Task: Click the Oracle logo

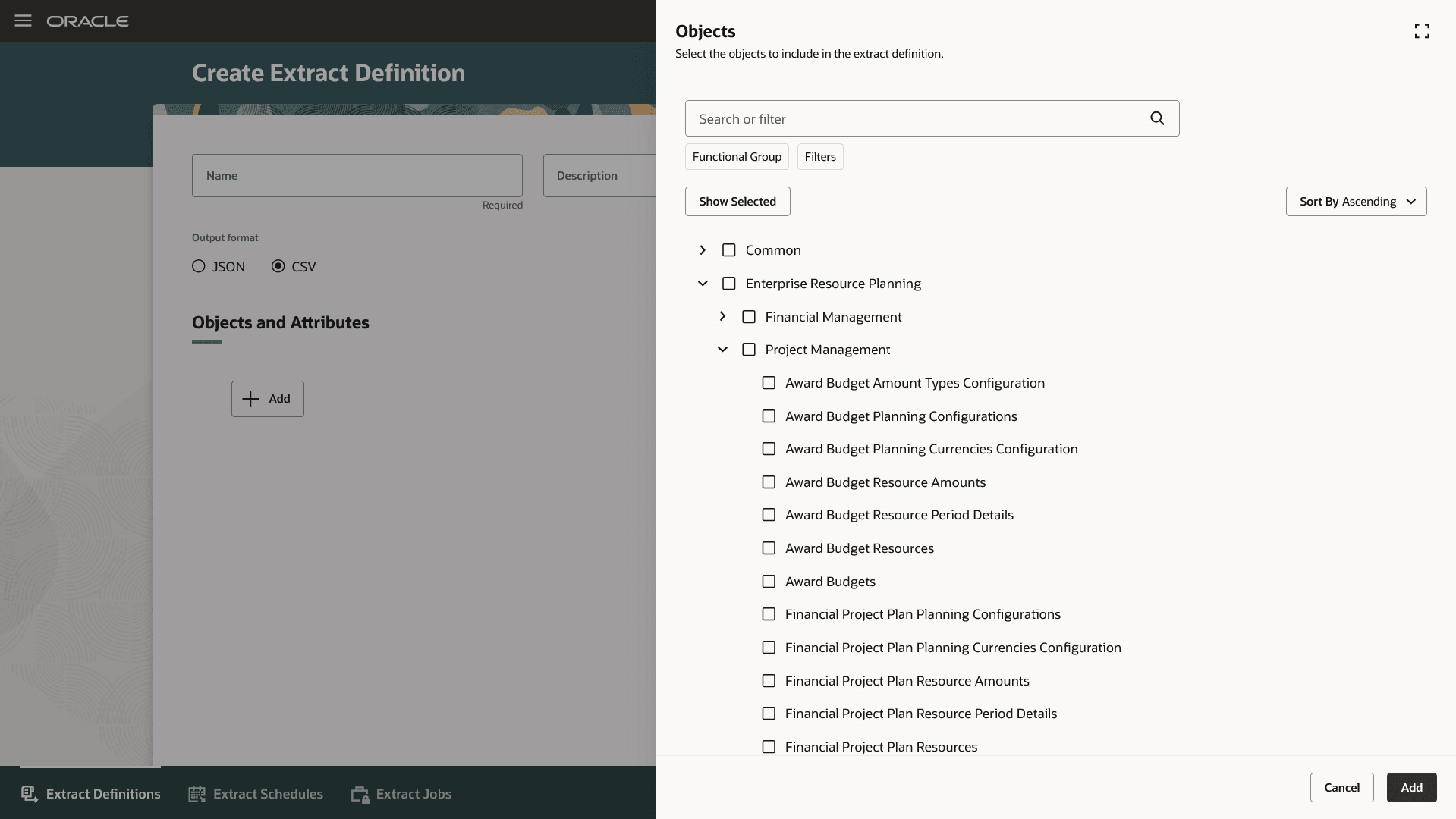Action: tap(87, 21)
